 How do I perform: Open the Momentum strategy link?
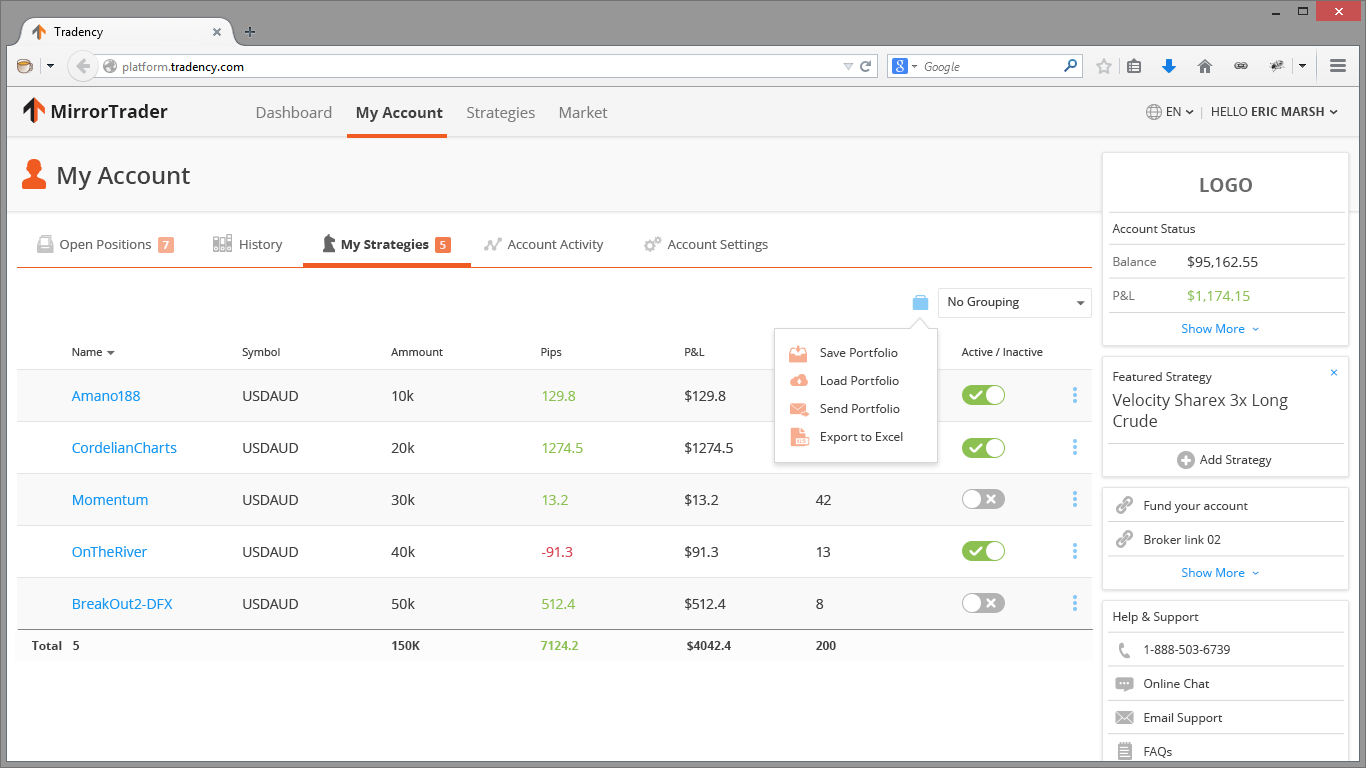[110, 500]
